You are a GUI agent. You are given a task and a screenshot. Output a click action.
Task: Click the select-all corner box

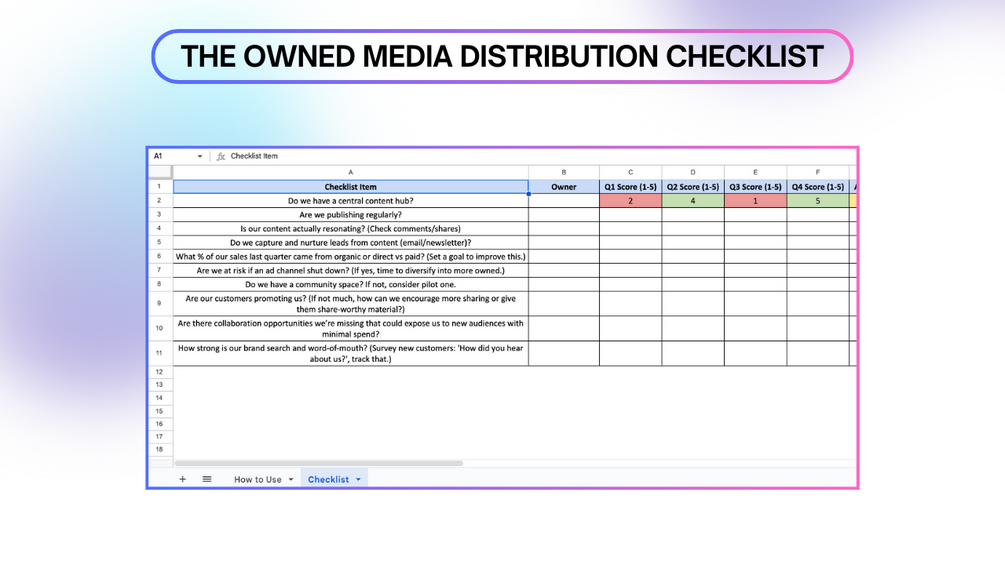160,172
